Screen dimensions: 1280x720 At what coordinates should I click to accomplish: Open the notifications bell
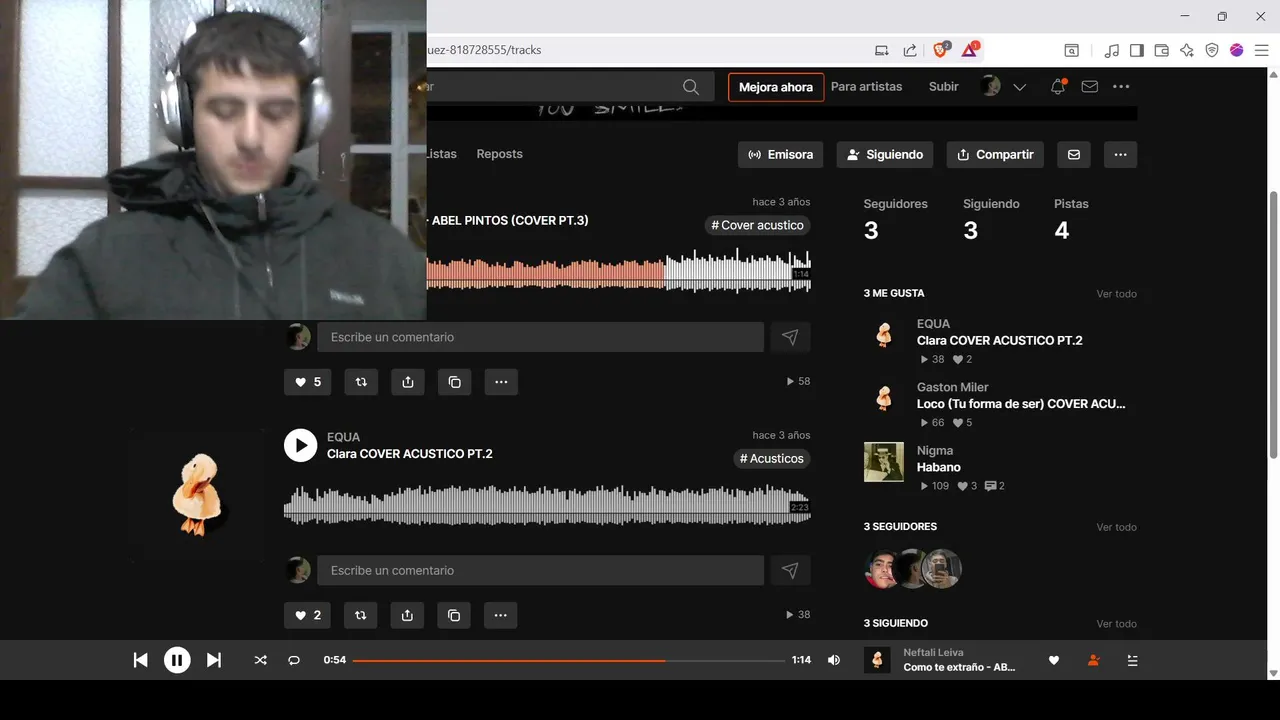[1057, 87]
